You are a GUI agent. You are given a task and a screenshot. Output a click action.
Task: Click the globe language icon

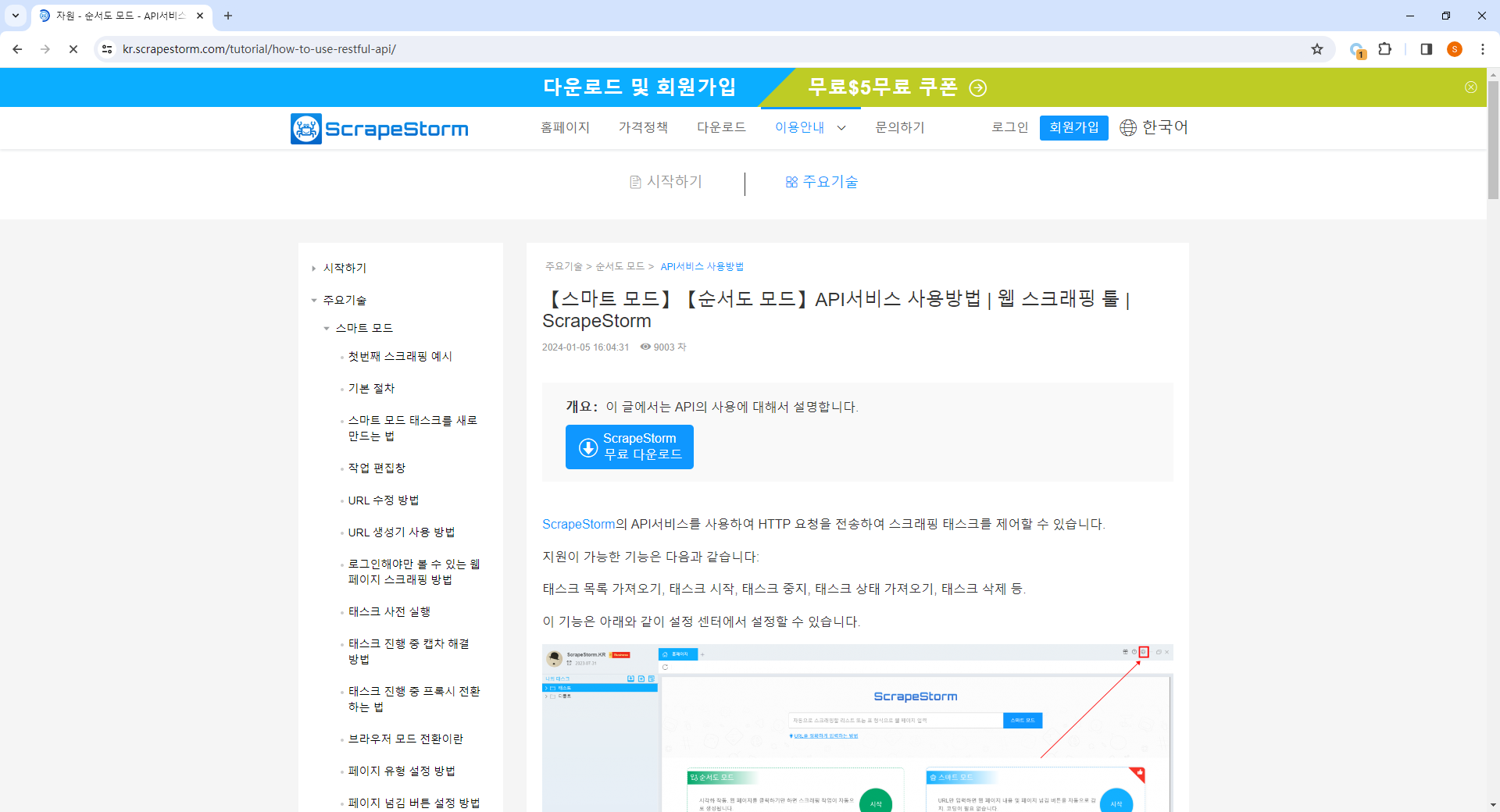(1128, 128)
